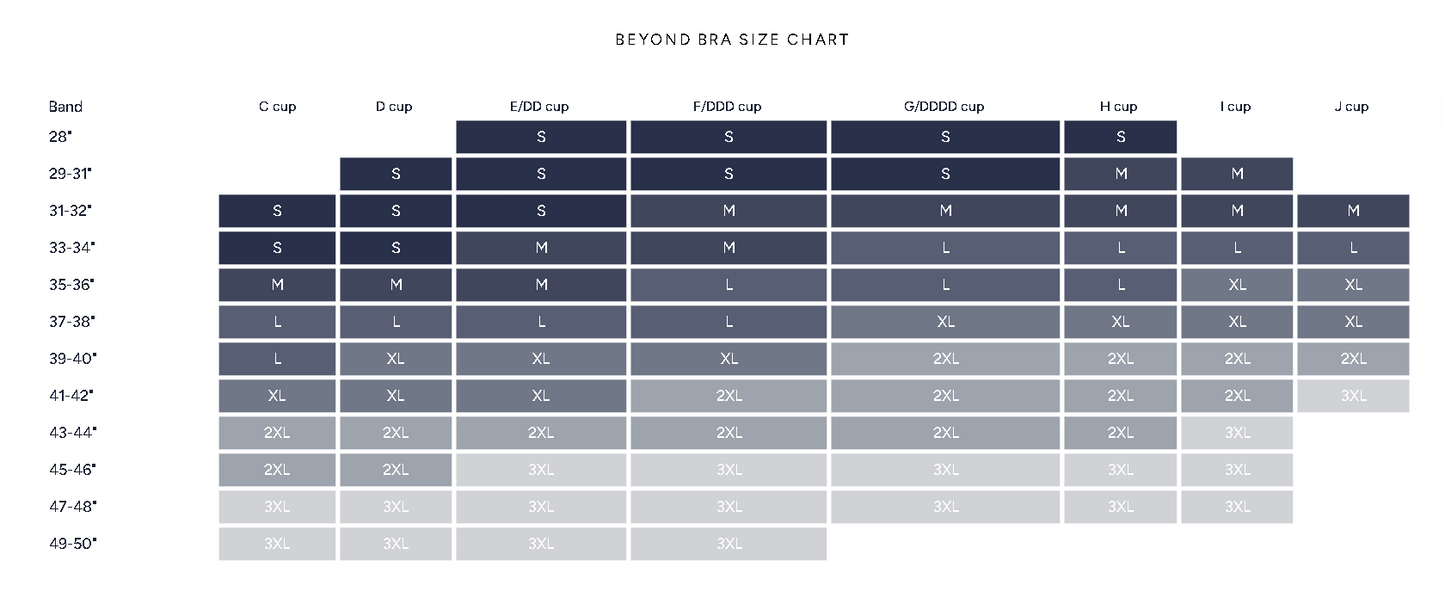
Task: Select the G/DDDD cup column header
Action: (944, 107)
